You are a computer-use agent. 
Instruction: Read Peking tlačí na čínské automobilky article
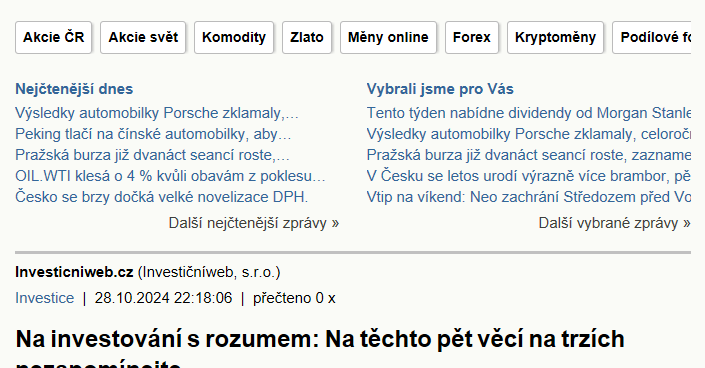153,134
